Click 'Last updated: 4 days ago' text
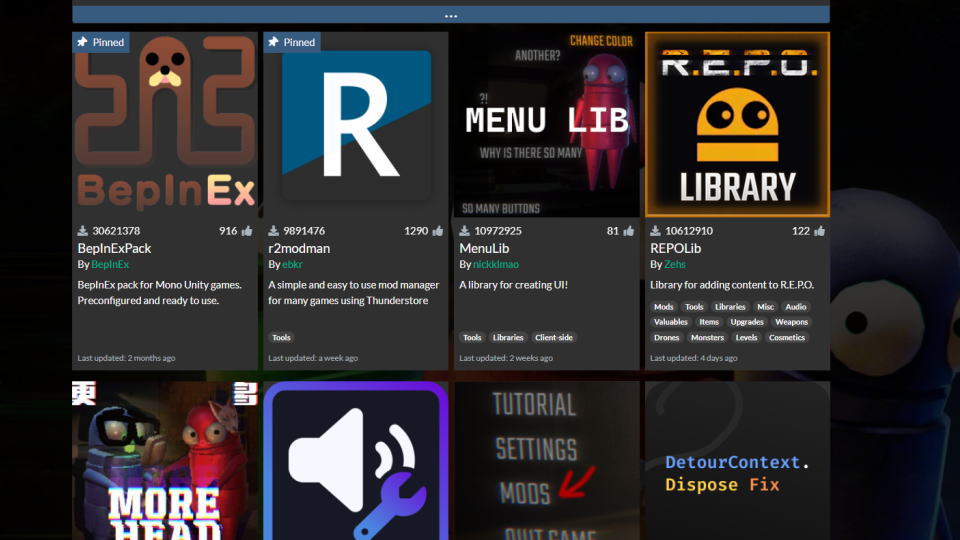960x540 pixels. 694,358
